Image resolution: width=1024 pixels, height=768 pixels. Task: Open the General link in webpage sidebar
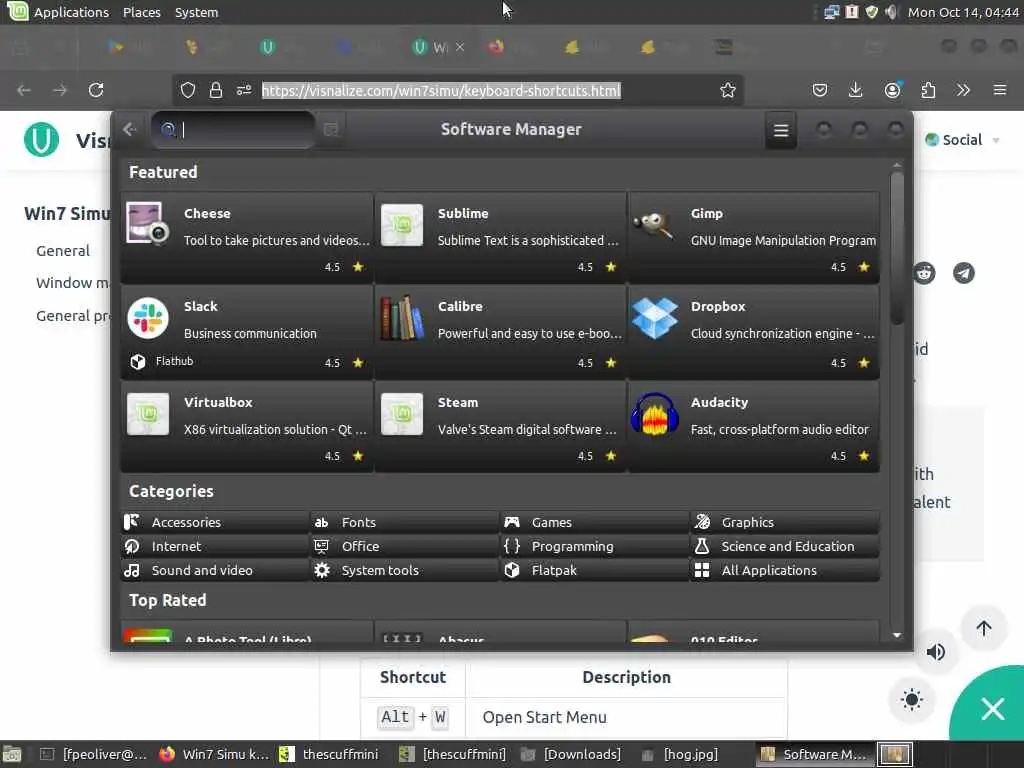tap(63, 251)
